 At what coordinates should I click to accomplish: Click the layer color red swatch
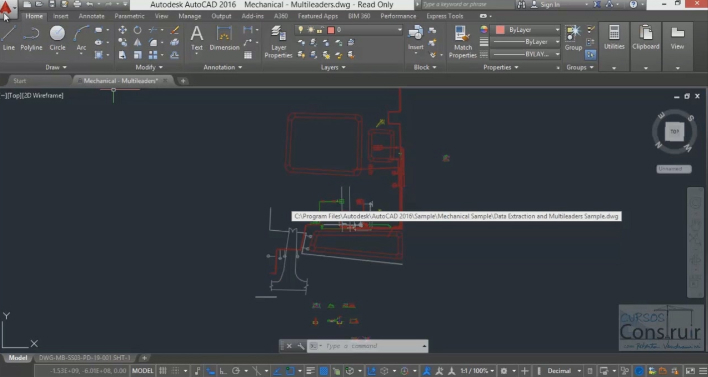tap(331, 30)
